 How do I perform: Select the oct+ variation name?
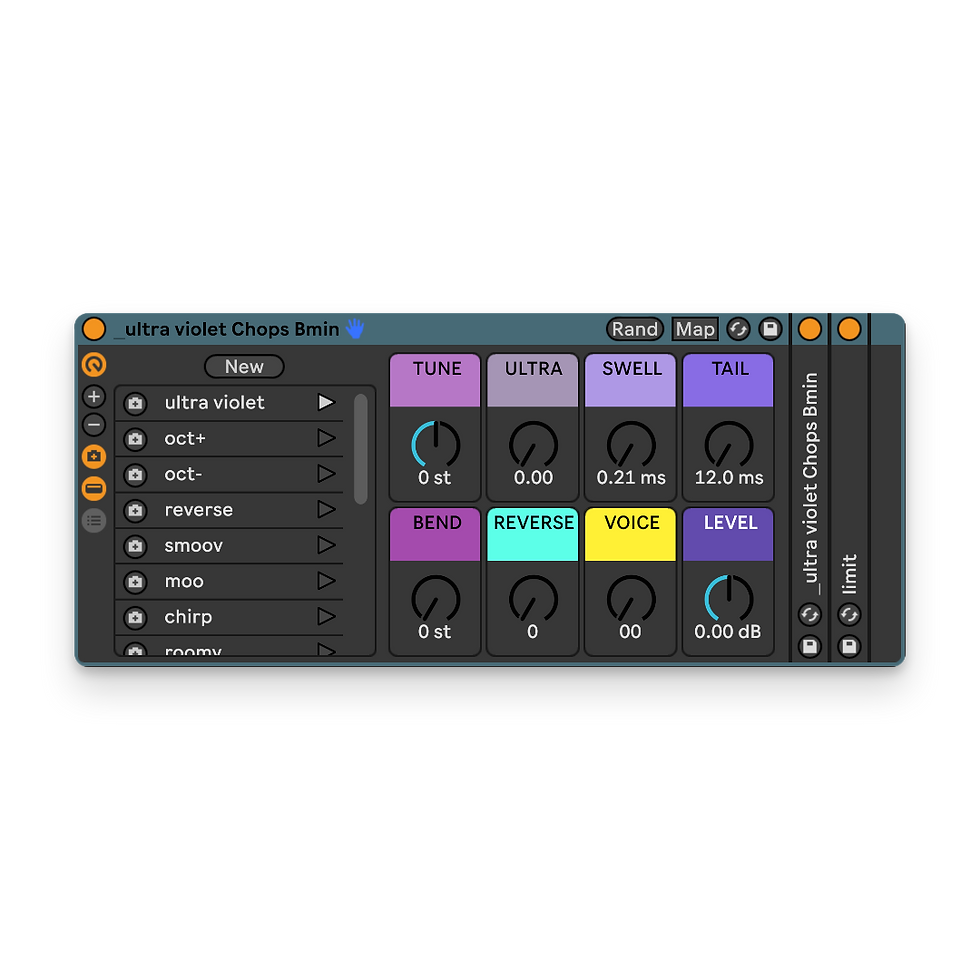coord(185,438)
